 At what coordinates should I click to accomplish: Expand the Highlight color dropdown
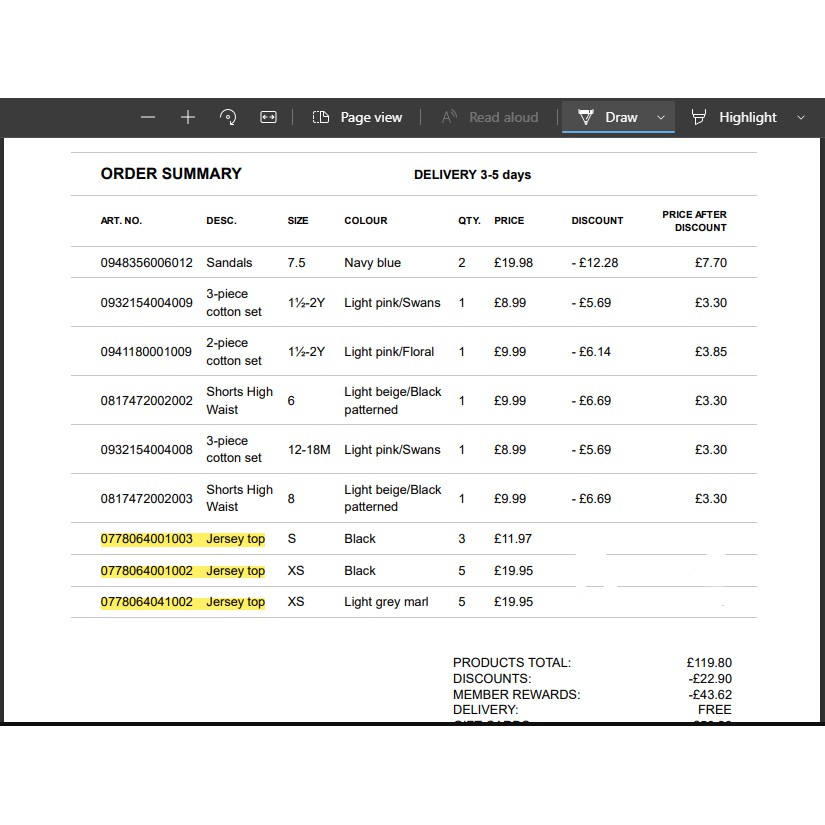tap(801, 117)
